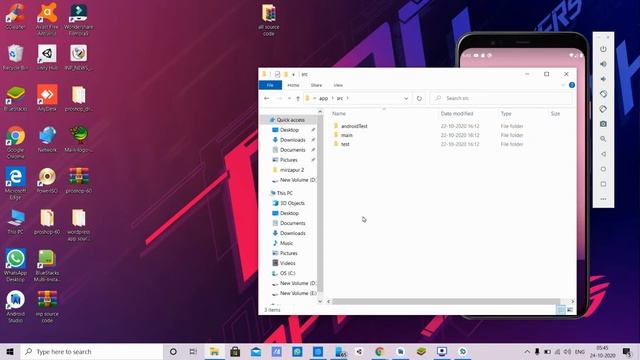Image resolution: width=640 pixels, height=360 pixels.
Task: Go back in File Explorer
Action: (x=267, y=98)
